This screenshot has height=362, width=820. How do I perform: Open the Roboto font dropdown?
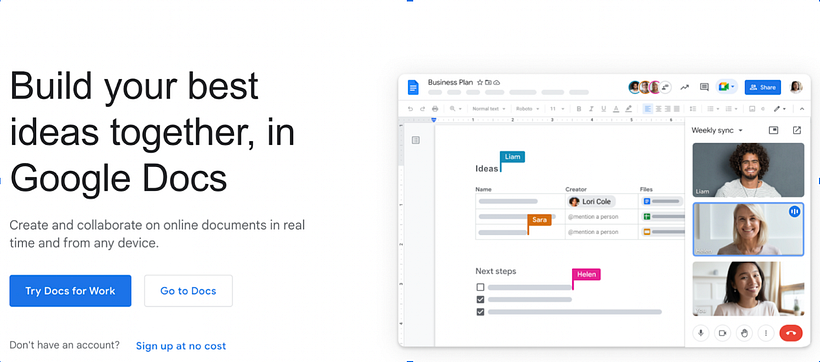tap(527, 109)
